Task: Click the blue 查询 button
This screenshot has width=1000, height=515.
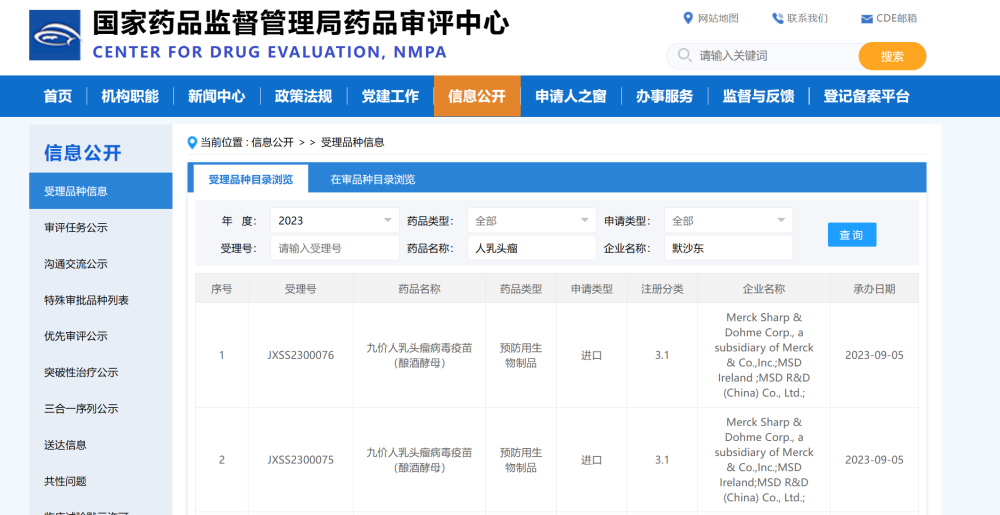Action: (x=852, y=235)
